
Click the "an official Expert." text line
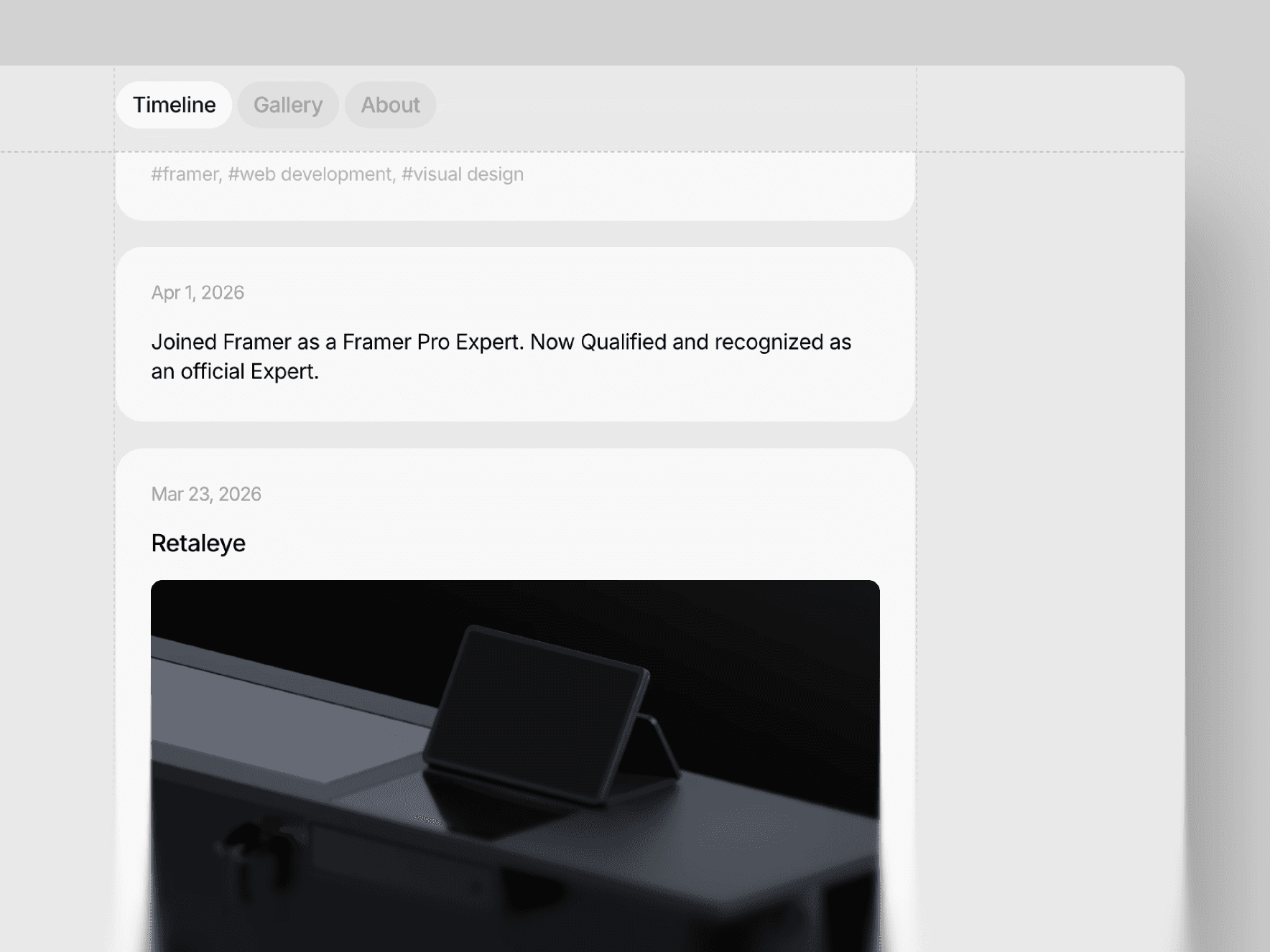click(235, 372)
